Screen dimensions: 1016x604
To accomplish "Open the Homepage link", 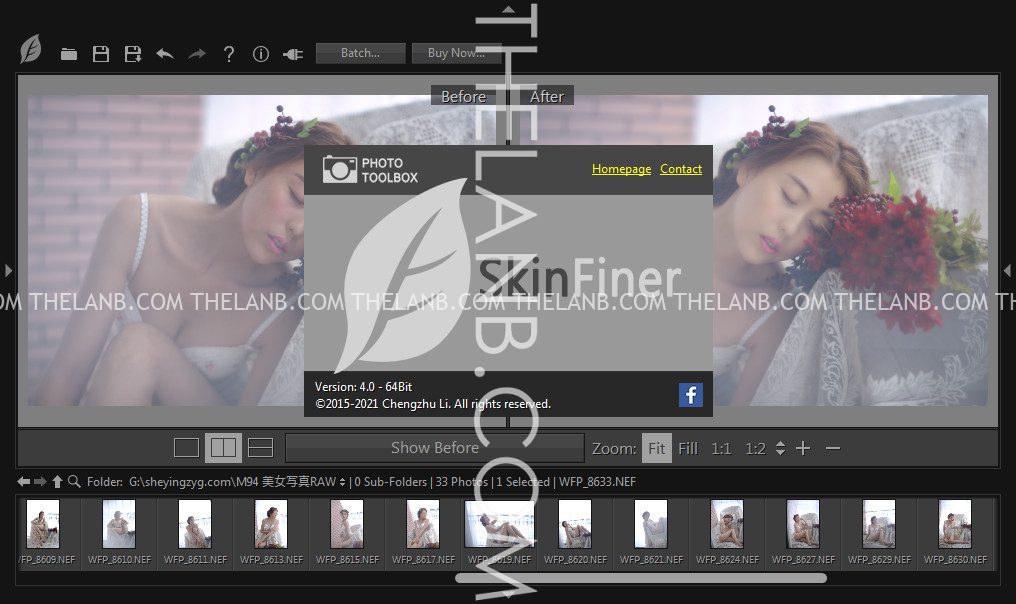I will (x=621, y=169).
